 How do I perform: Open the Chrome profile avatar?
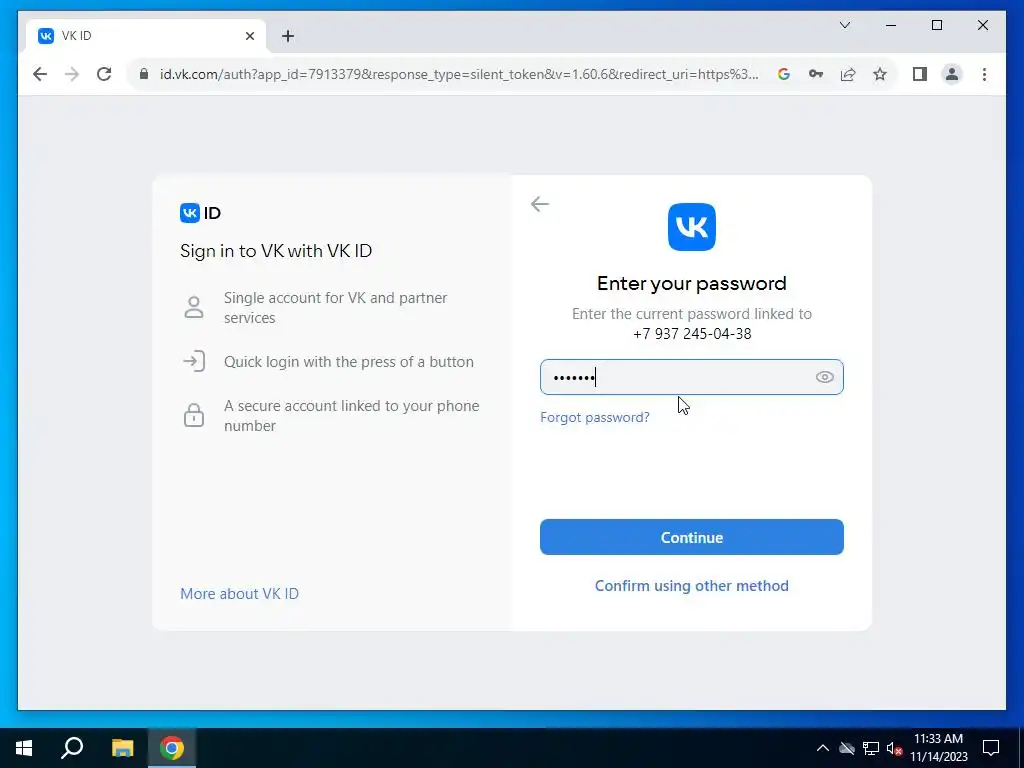coord(952,74)
